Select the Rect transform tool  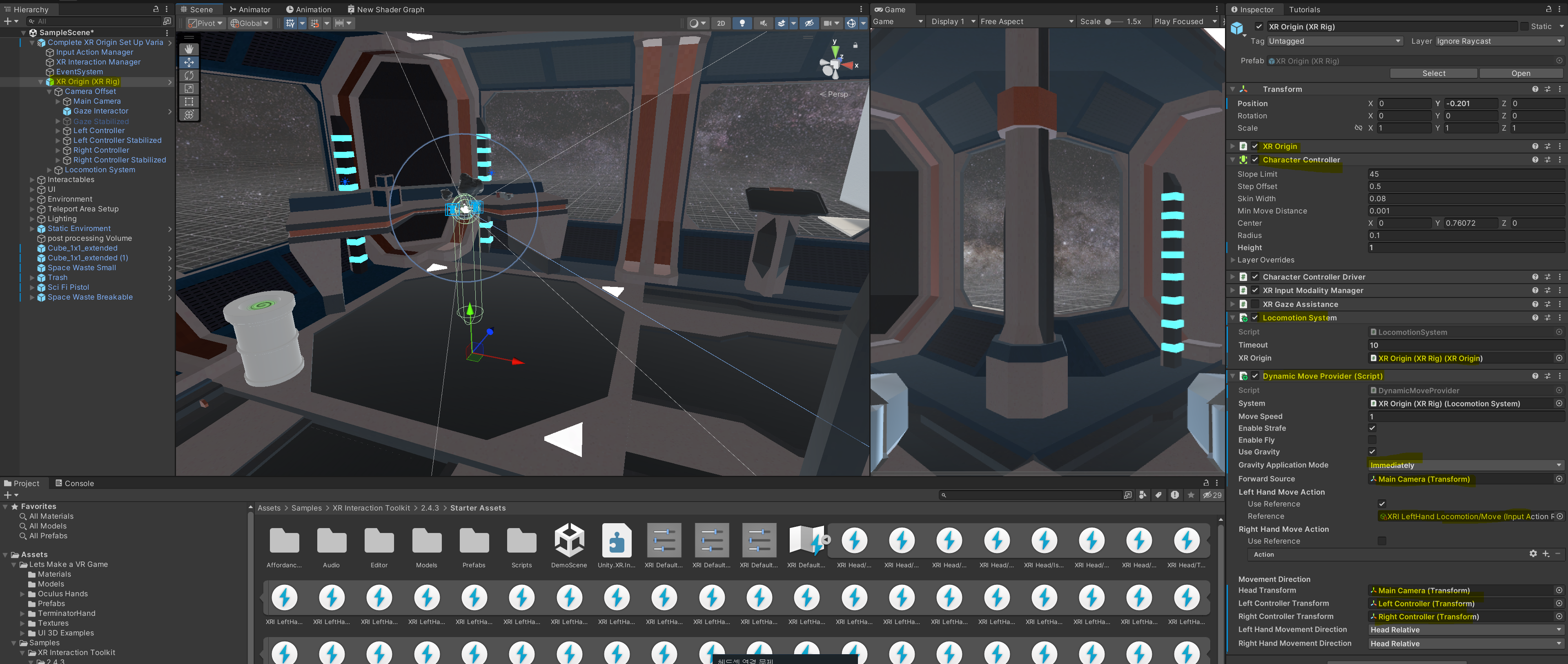(x=189, y=102)
